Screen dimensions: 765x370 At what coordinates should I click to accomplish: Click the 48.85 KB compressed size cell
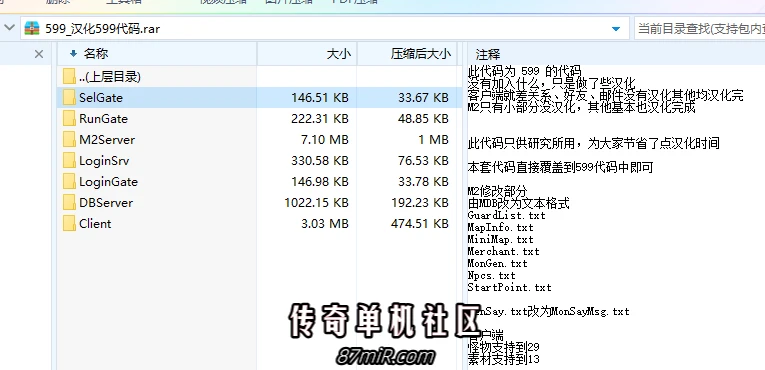[x=423, y=119]
